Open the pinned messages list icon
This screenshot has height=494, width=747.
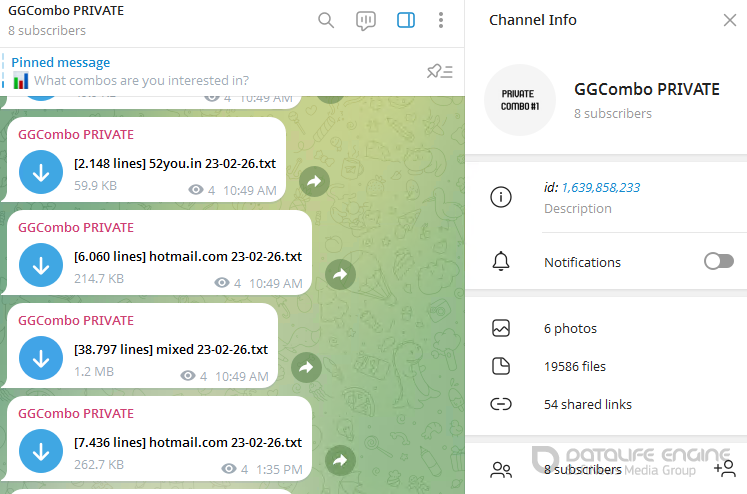pos(440,71)
